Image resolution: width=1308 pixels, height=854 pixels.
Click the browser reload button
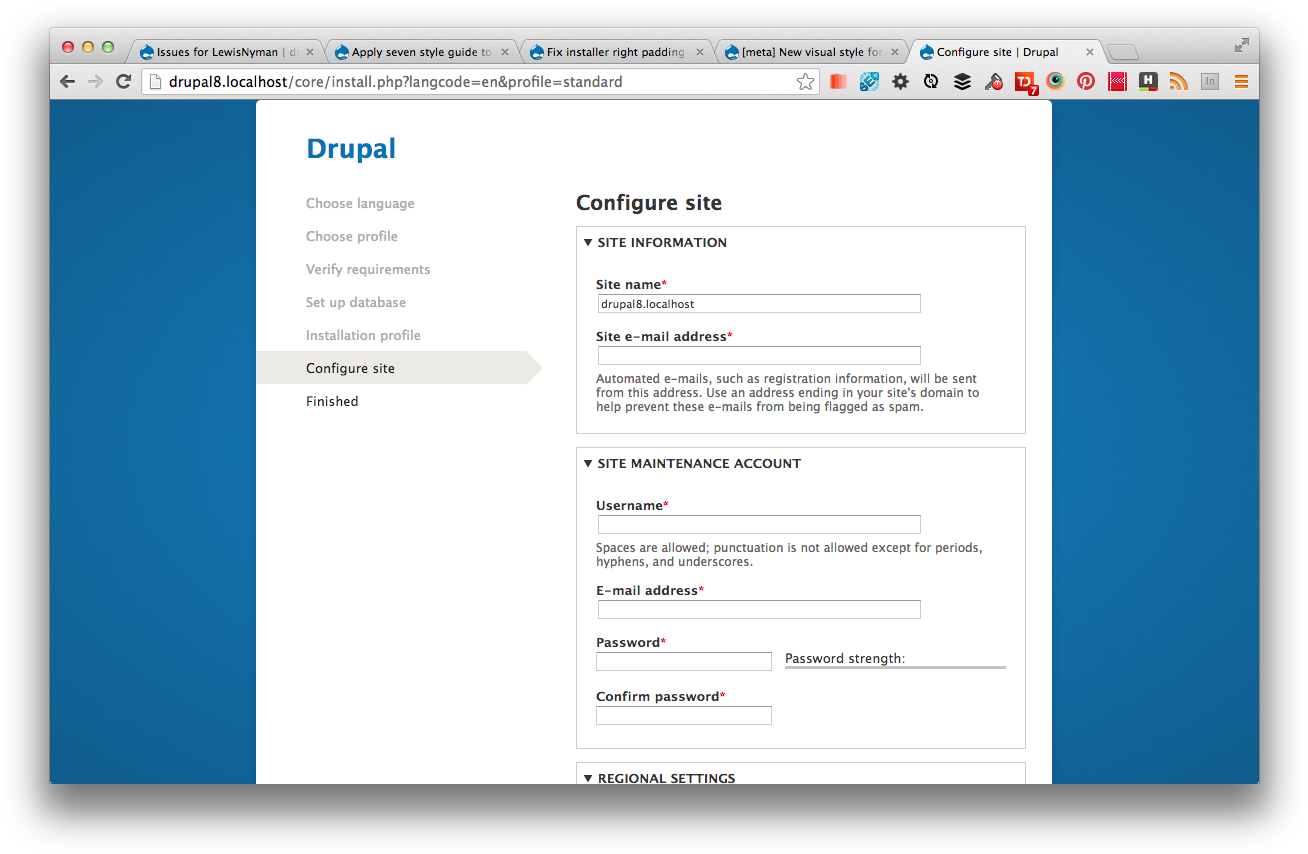[x=124, y=82]
